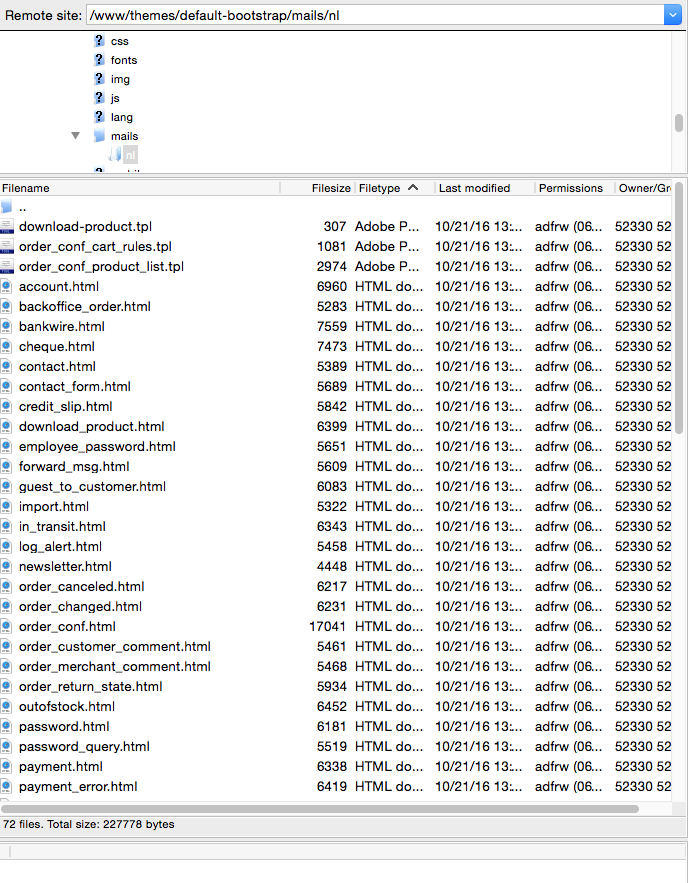Click employee_password.html file icon
This screenshot has width=688, height=883.
6,447
